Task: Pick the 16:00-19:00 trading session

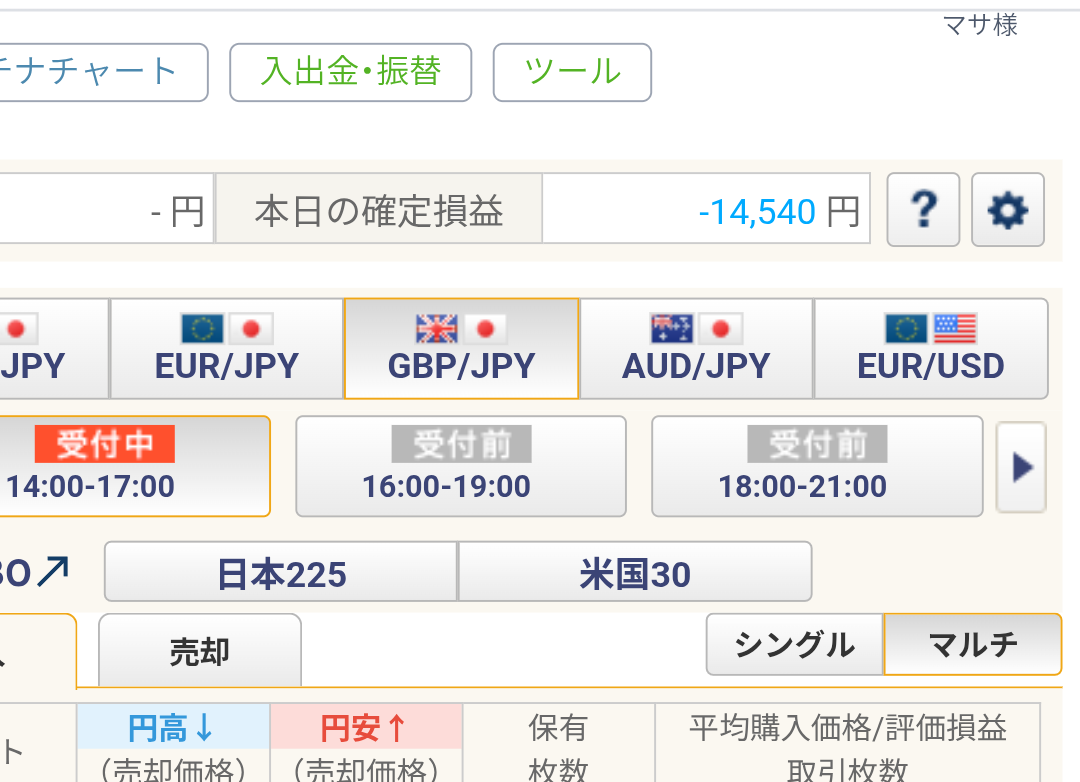Action: click(461, 466)
